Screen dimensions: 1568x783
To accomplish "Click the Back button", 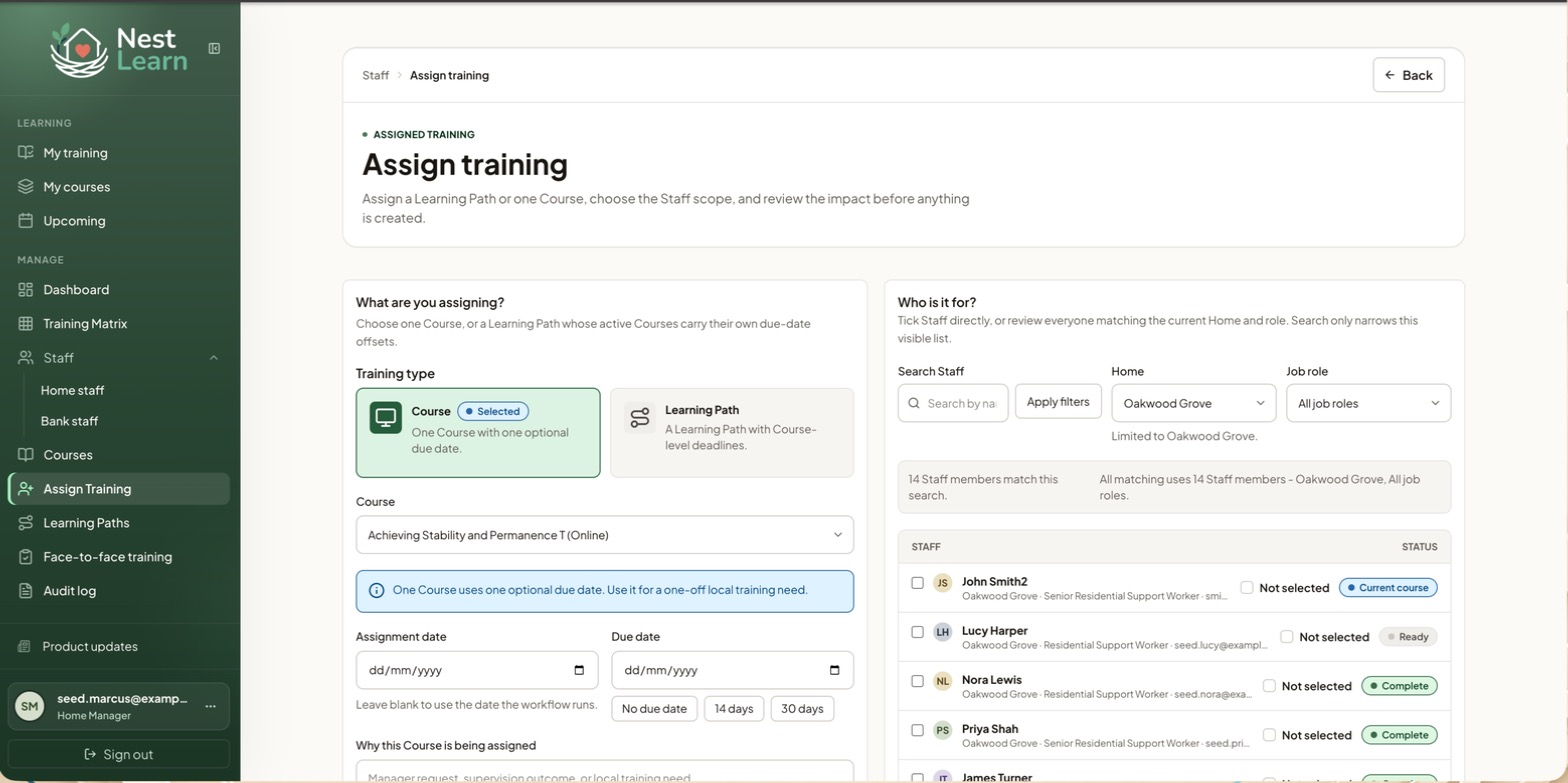I will (x=1408, y=75).
